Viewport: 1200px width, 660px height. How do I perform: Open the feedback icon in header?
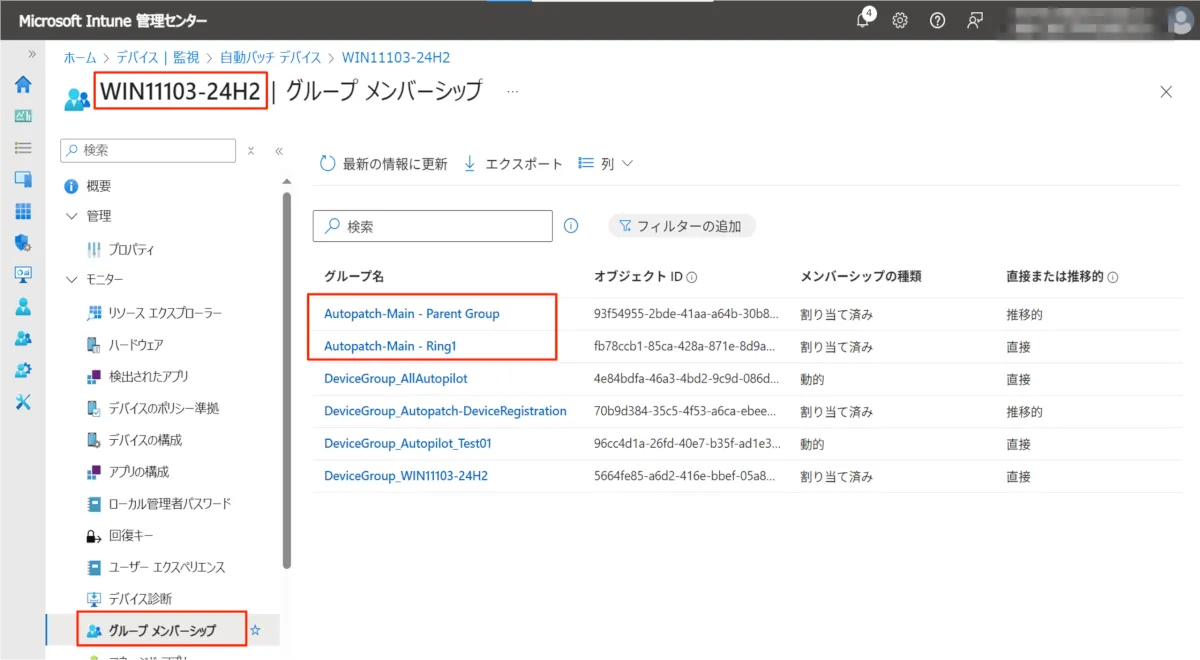[974, 20]
